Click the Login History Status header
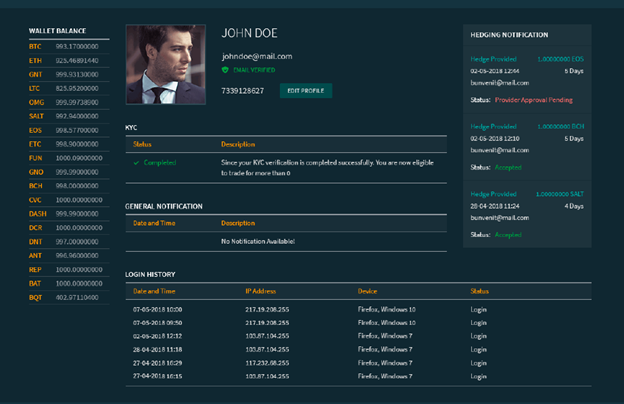Screen dimensions: 624x404 [x=480, y=291]
